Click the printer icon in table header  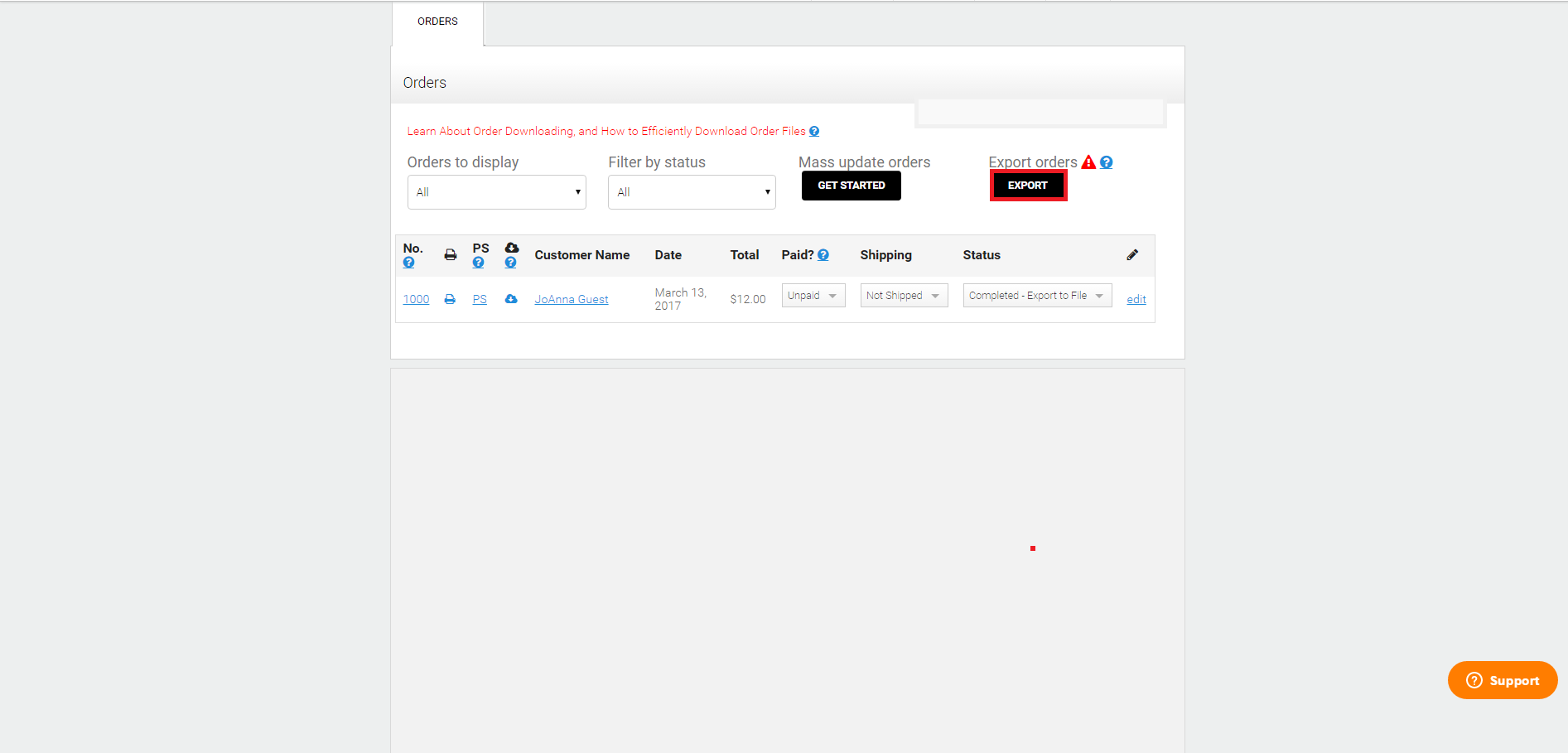point(451,255)
